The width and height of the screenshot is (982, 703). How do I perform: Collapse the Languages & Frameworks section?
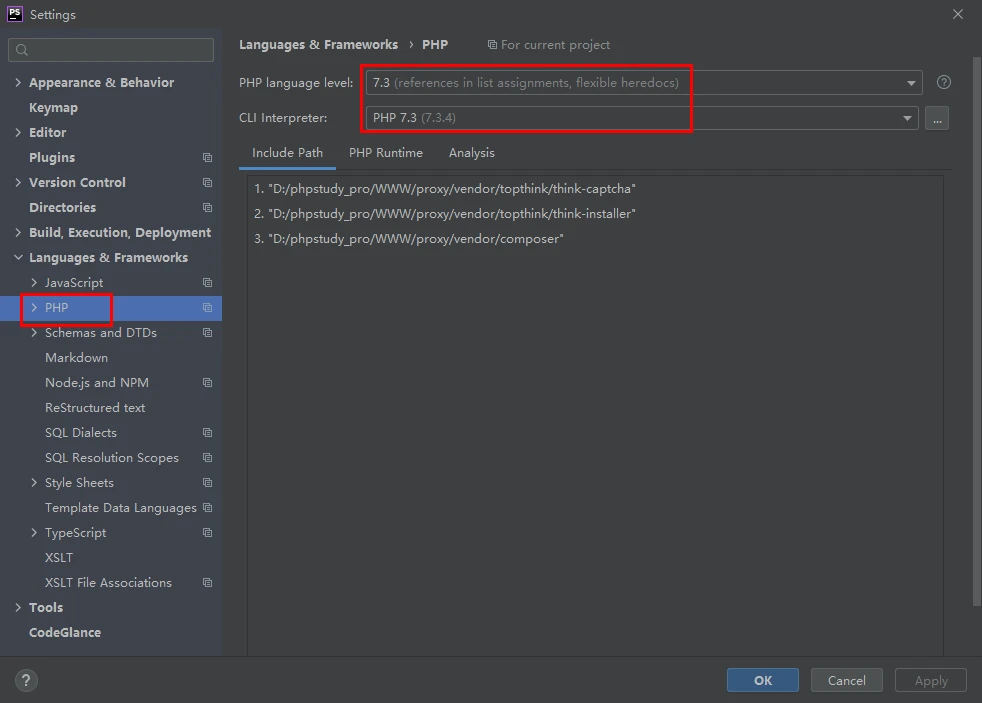click(x=18, y=258)
